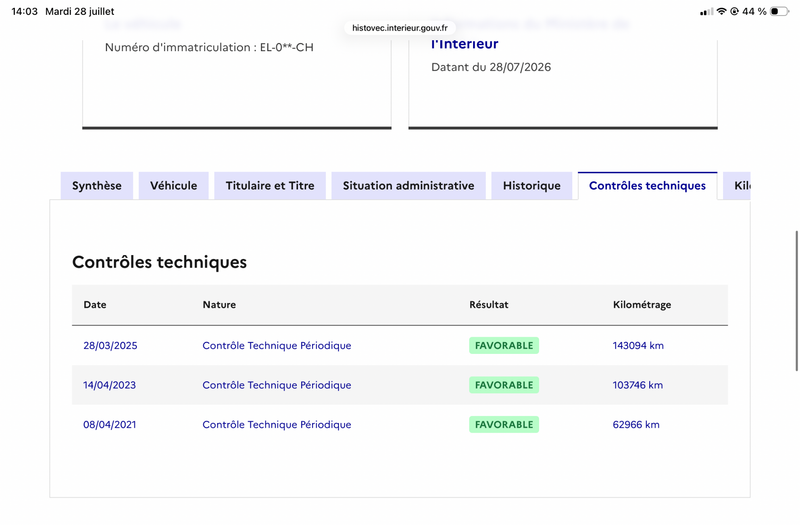Tap the cellular signal bars icon
The image size is (800, 525).
[x=707, y=12]
